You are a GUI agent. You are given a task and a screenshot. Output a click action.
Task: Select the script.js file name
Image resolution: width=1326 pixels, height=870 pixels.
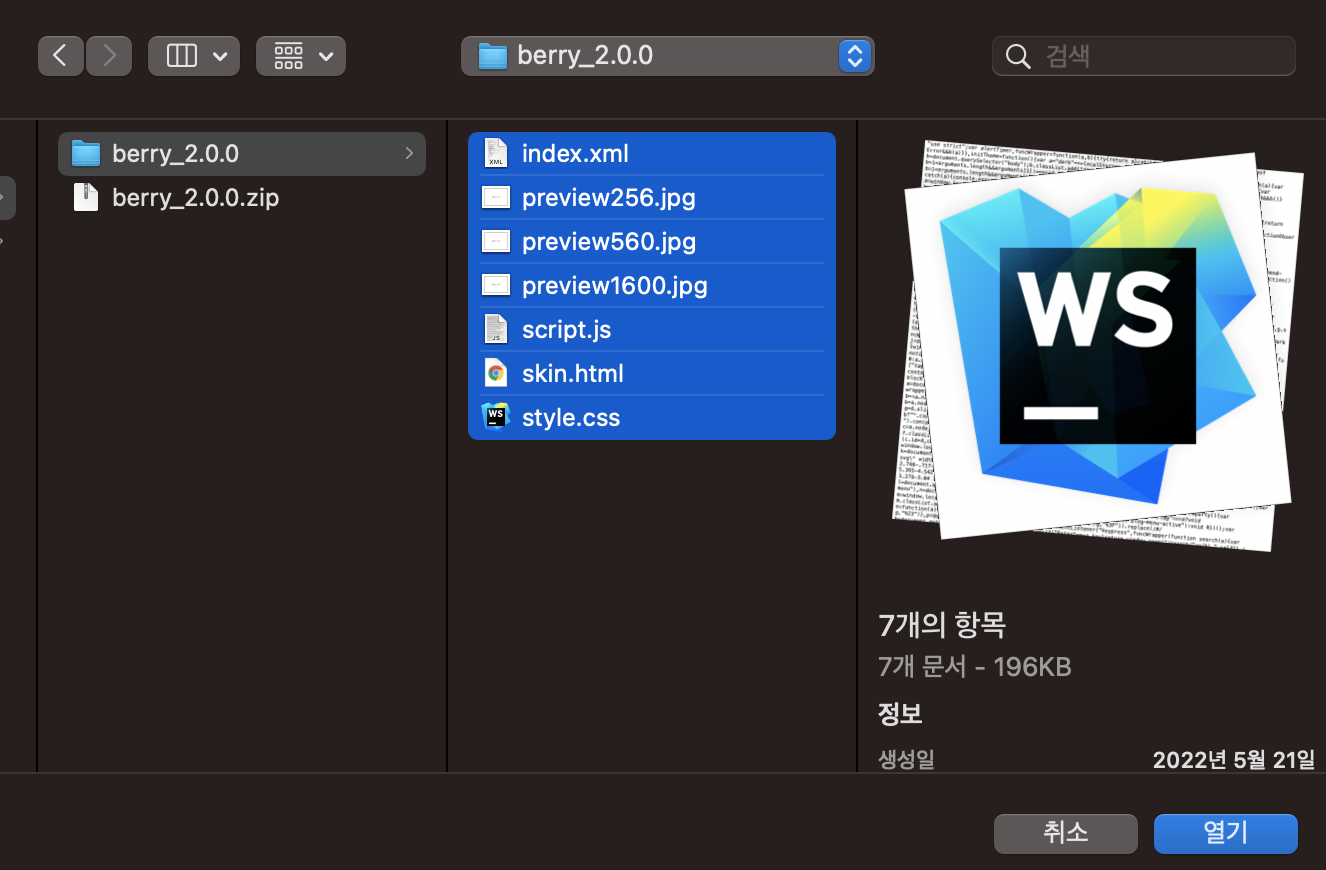[x=566, y=330]
